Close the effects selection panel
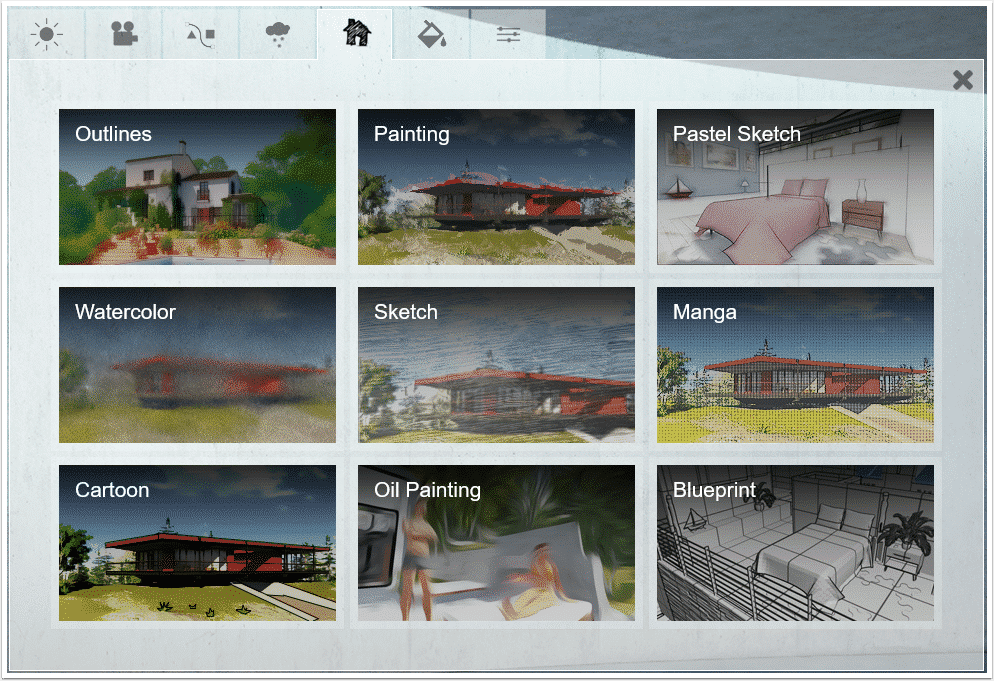This screenshot has height=681, width=994. point(962,80)
